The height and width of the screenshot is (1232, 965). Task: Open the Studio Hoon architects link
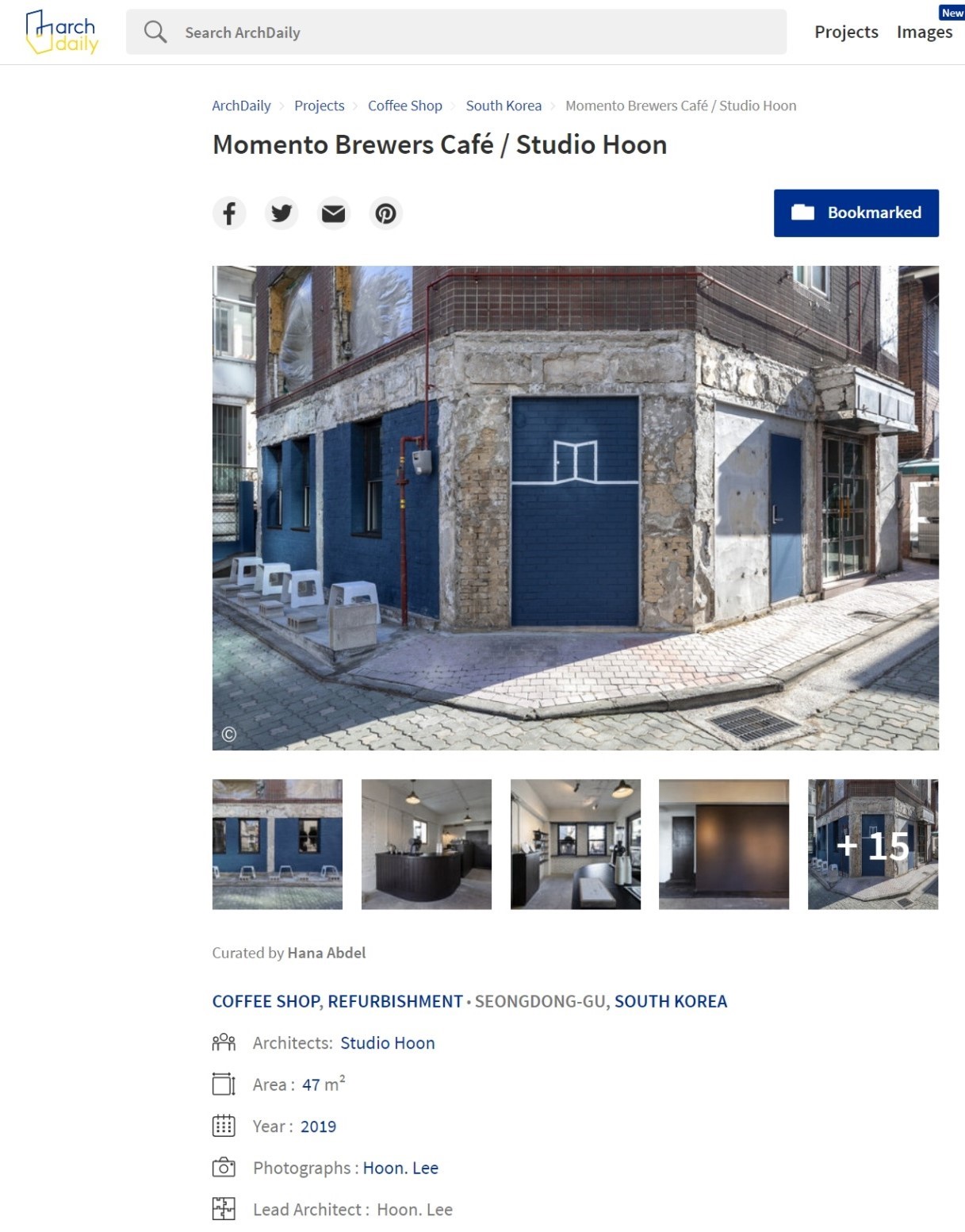(388, 1043)
